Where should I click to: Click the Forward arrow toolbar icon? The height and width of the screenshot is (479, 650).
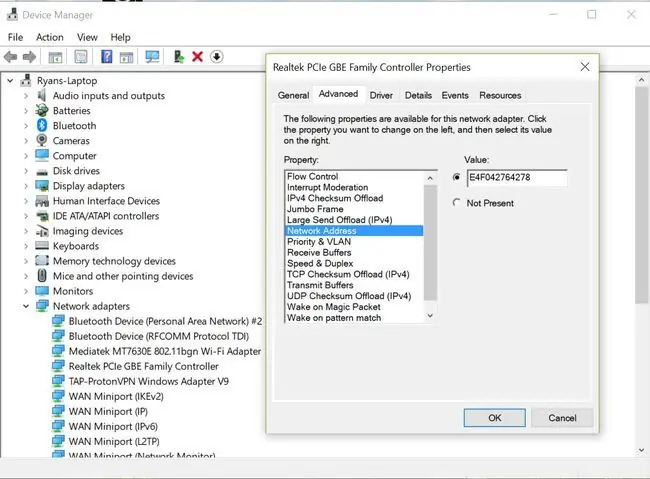coord(29,57)
